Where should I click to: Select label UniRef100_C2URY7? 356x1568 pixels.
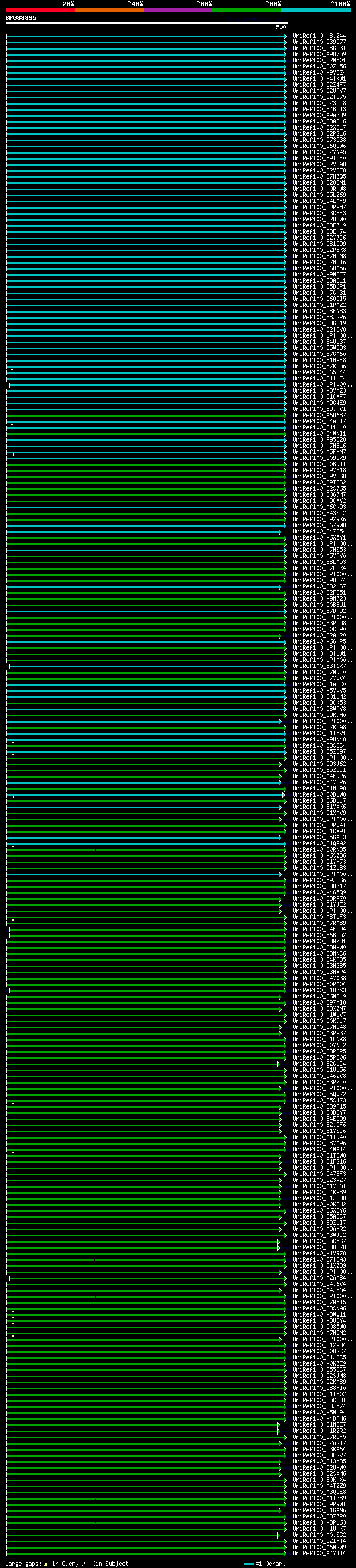[x=319, y=91]
